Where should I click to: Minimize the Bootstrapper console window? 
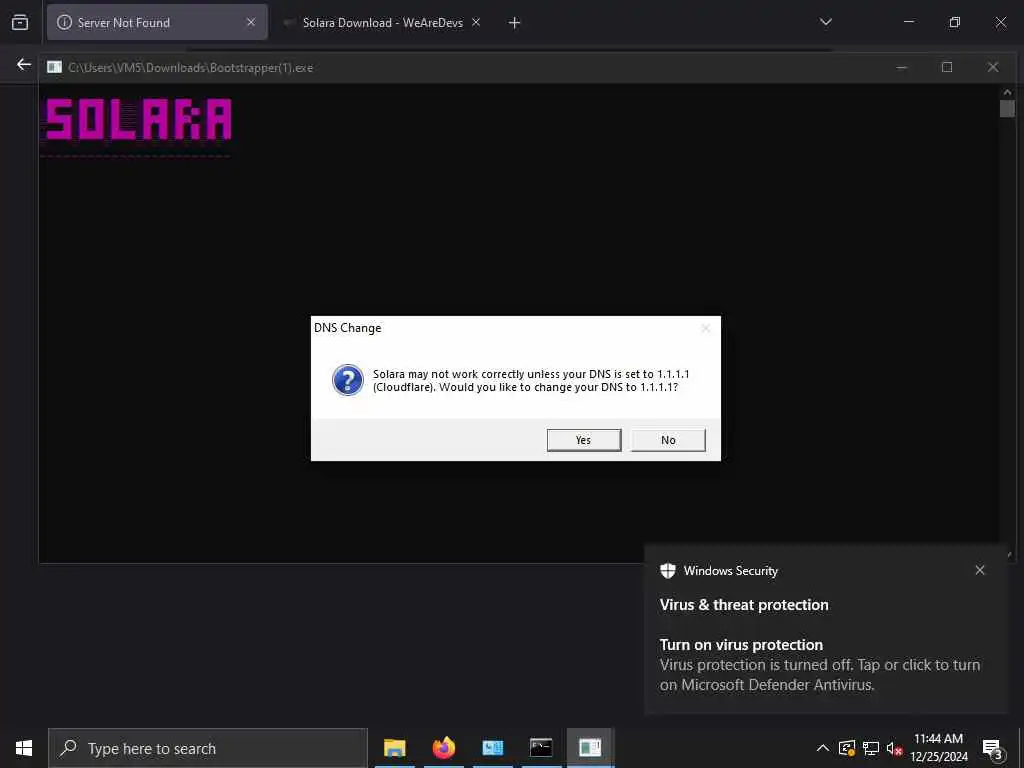902,67
